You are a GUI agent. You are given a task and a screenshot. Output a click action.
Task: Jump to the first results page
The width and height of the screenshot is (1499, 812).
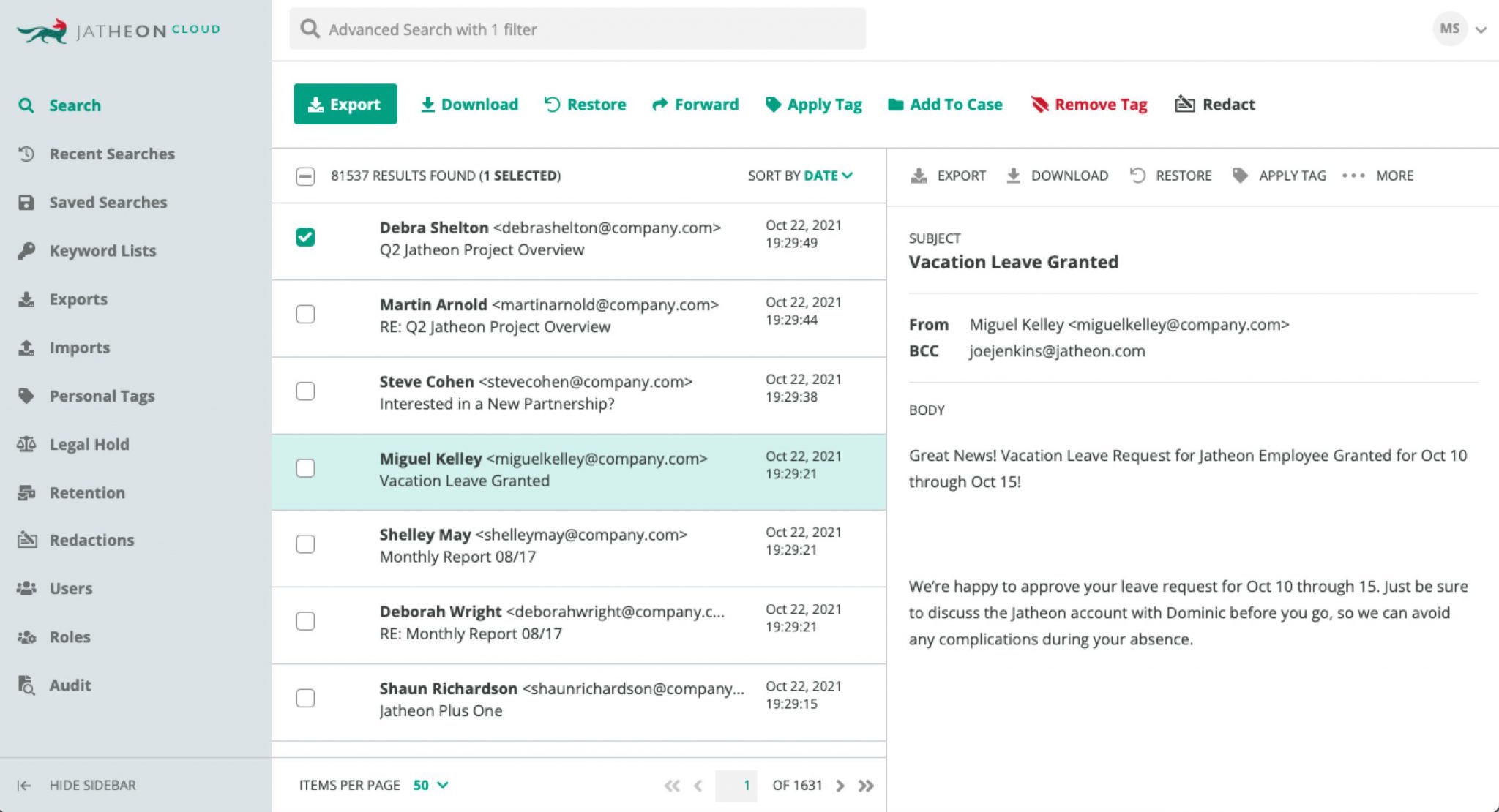click(672, 786)
